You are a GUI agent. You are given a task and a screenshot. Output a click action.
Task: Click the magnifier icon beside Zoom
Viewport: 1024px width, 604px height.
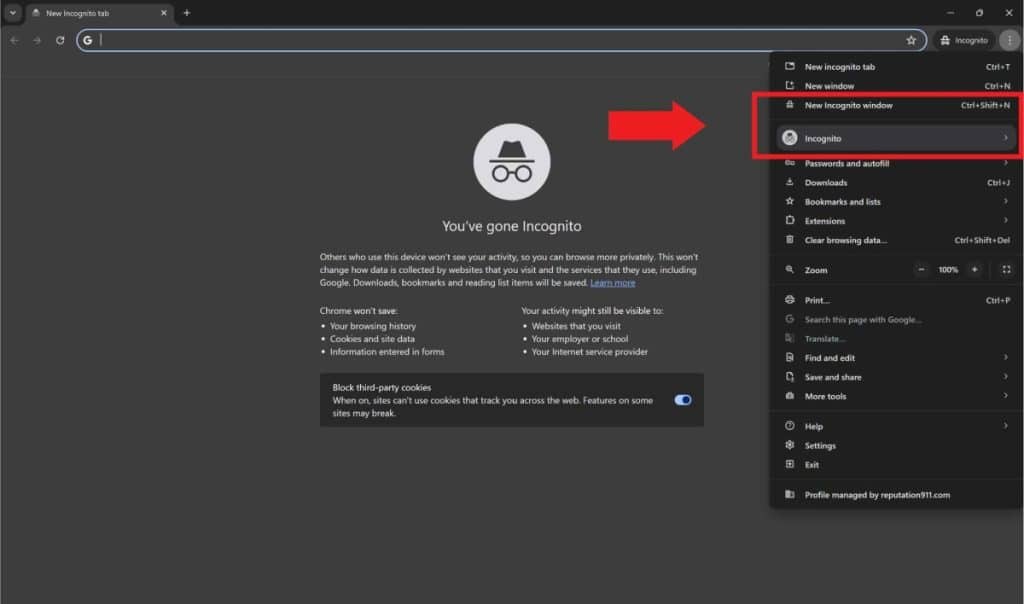click(790, 269)
